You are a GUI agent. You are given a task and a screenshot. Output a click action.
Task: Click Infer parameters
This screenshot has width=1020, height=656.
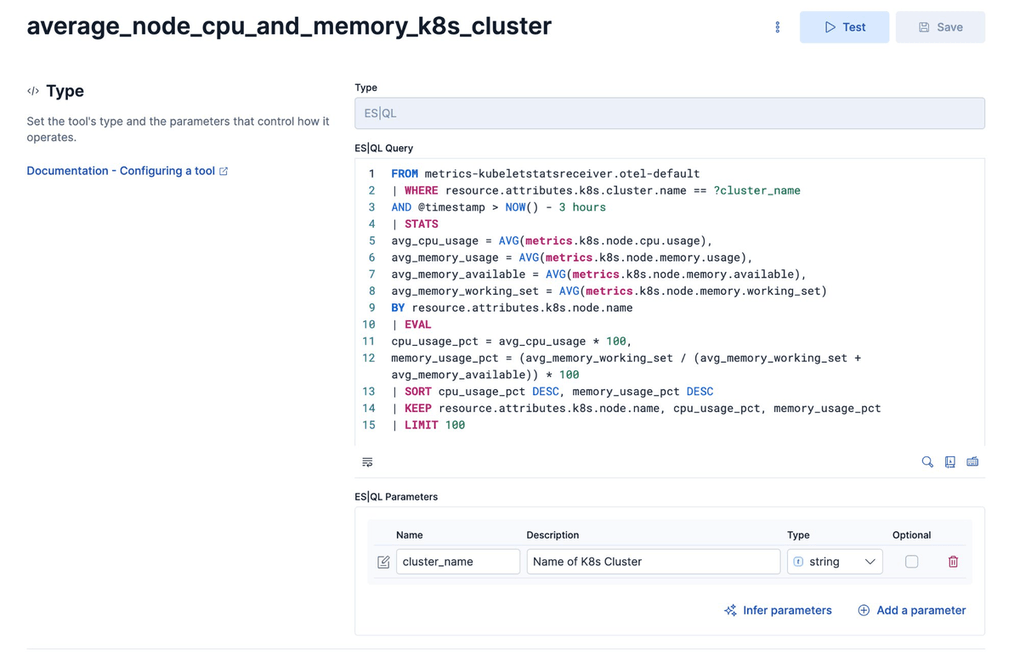778,610
